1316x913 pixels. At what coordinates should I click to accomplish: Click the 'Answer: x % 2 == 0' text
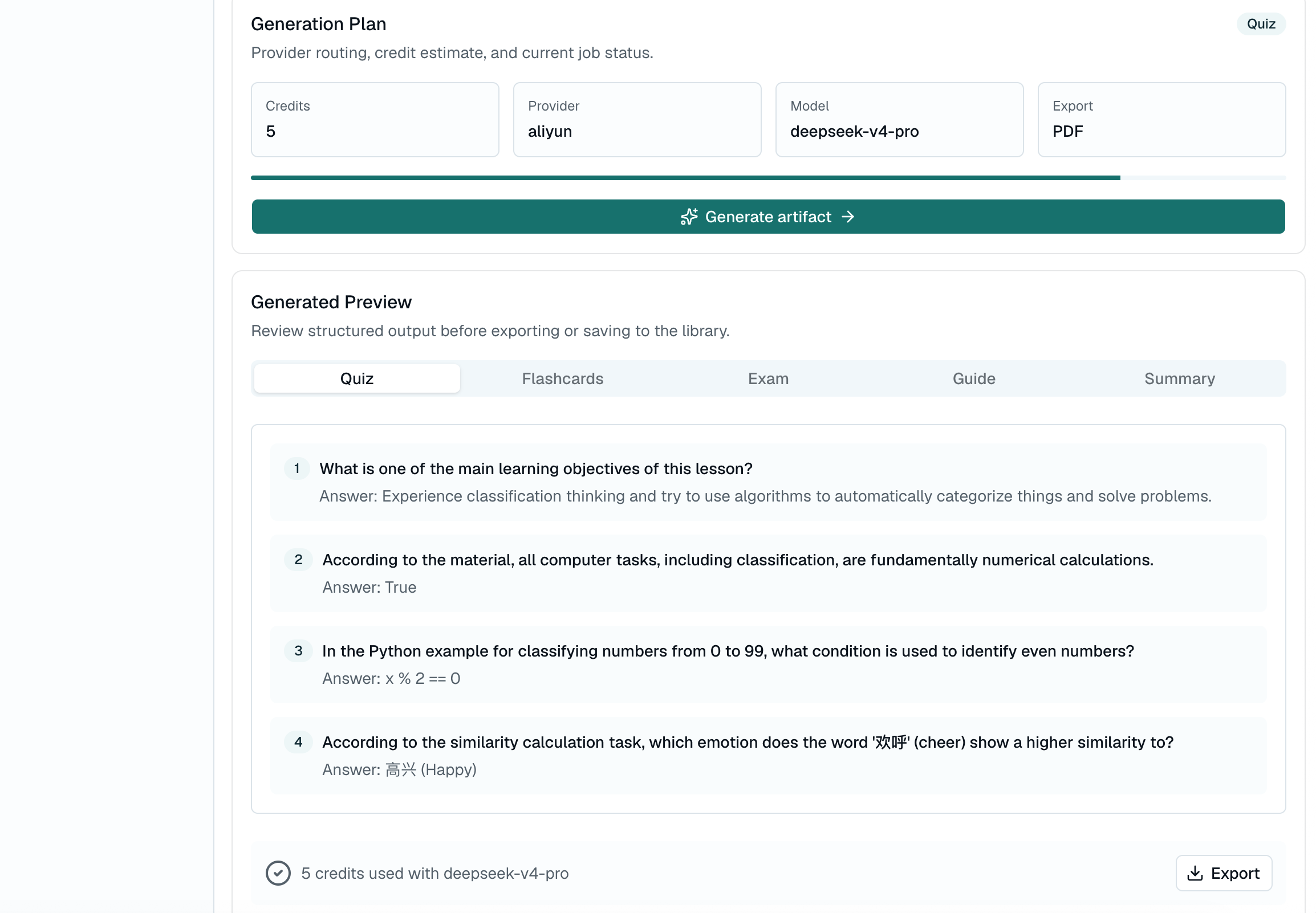(391, 678)
